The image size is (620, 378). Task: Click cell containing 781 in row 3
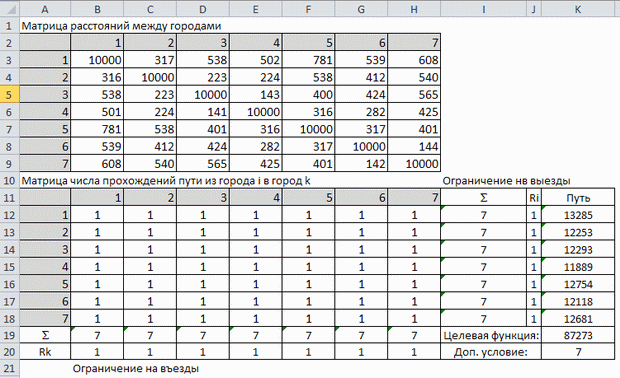pos(308,60)
